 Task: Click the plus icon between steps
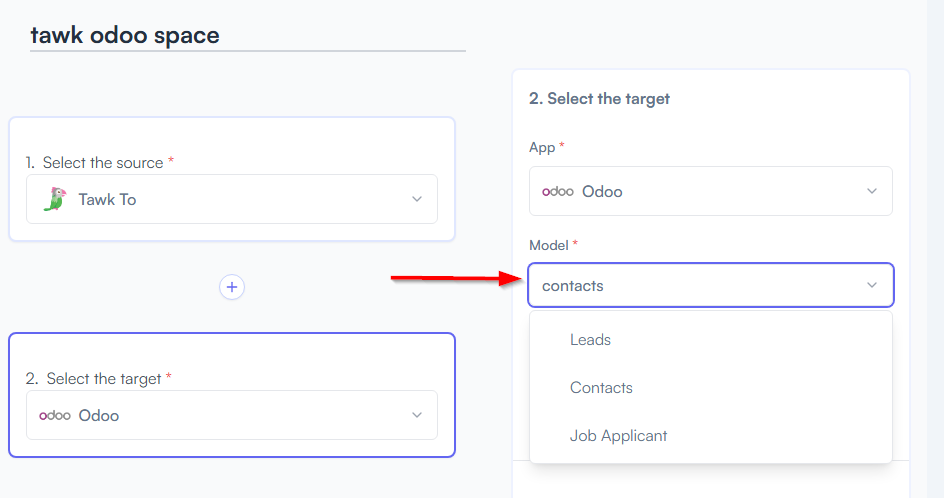point(232,287)
